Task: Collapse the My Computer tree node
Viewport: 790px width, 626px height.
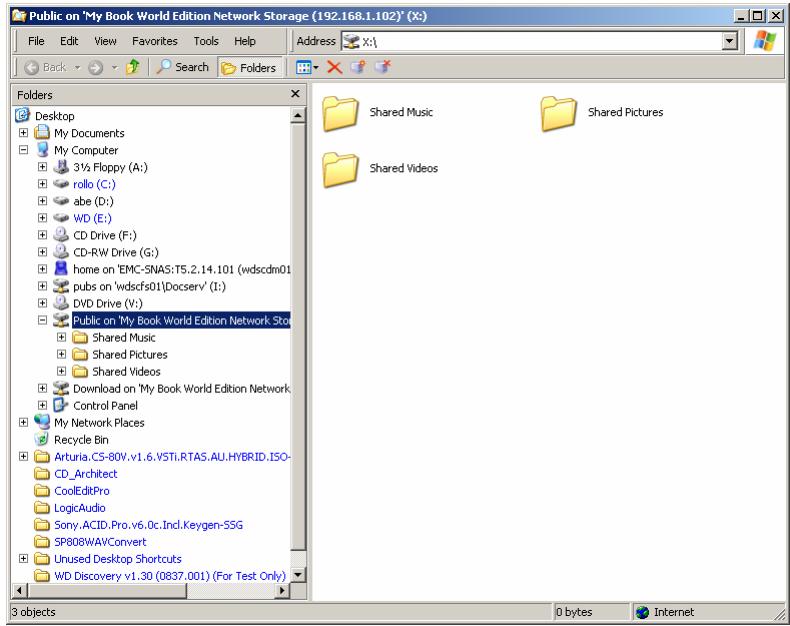Action: (x=23, y=150)
